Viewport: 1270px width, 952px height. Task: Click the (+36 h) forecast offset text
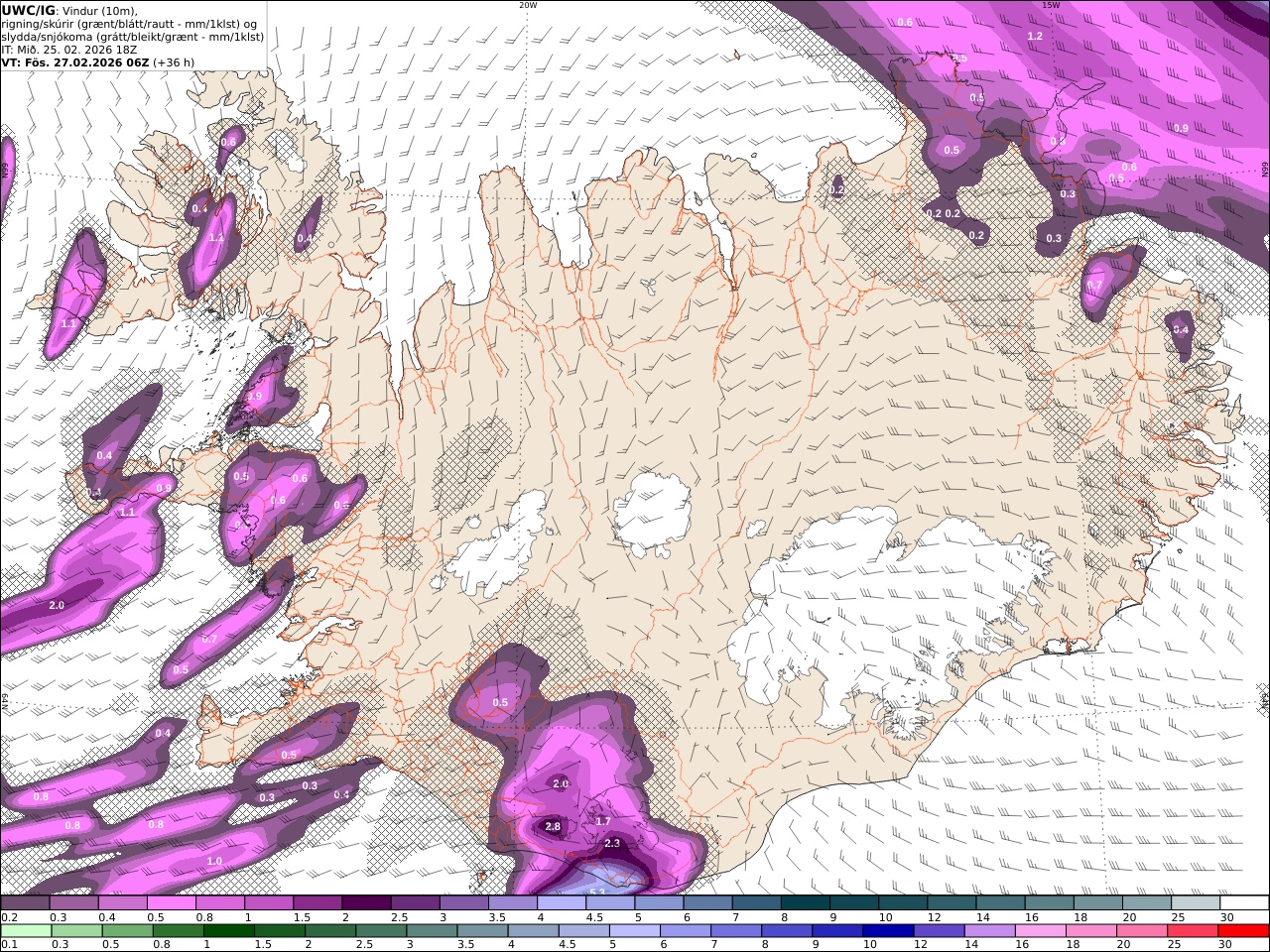pos(174,61)
